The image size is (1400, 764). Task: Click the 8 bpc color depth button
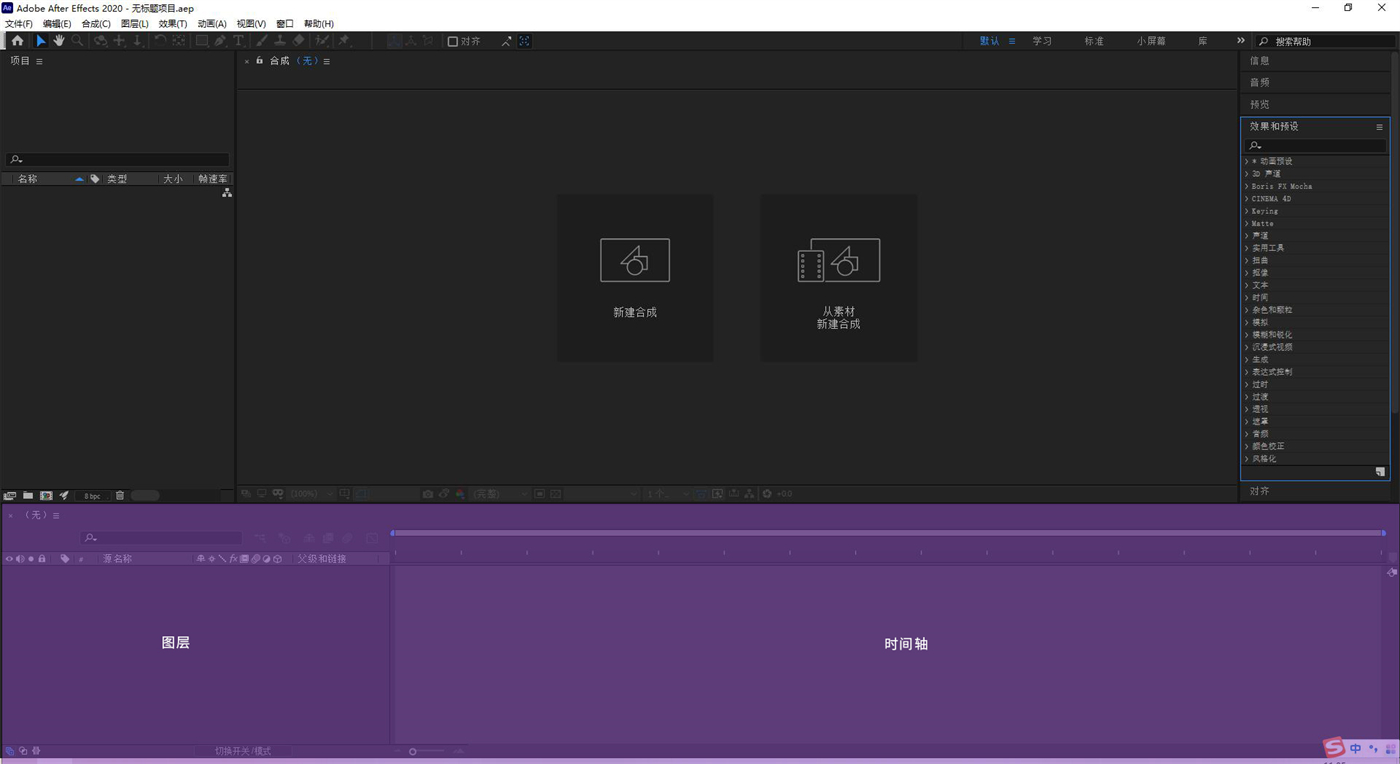point(92,496)
